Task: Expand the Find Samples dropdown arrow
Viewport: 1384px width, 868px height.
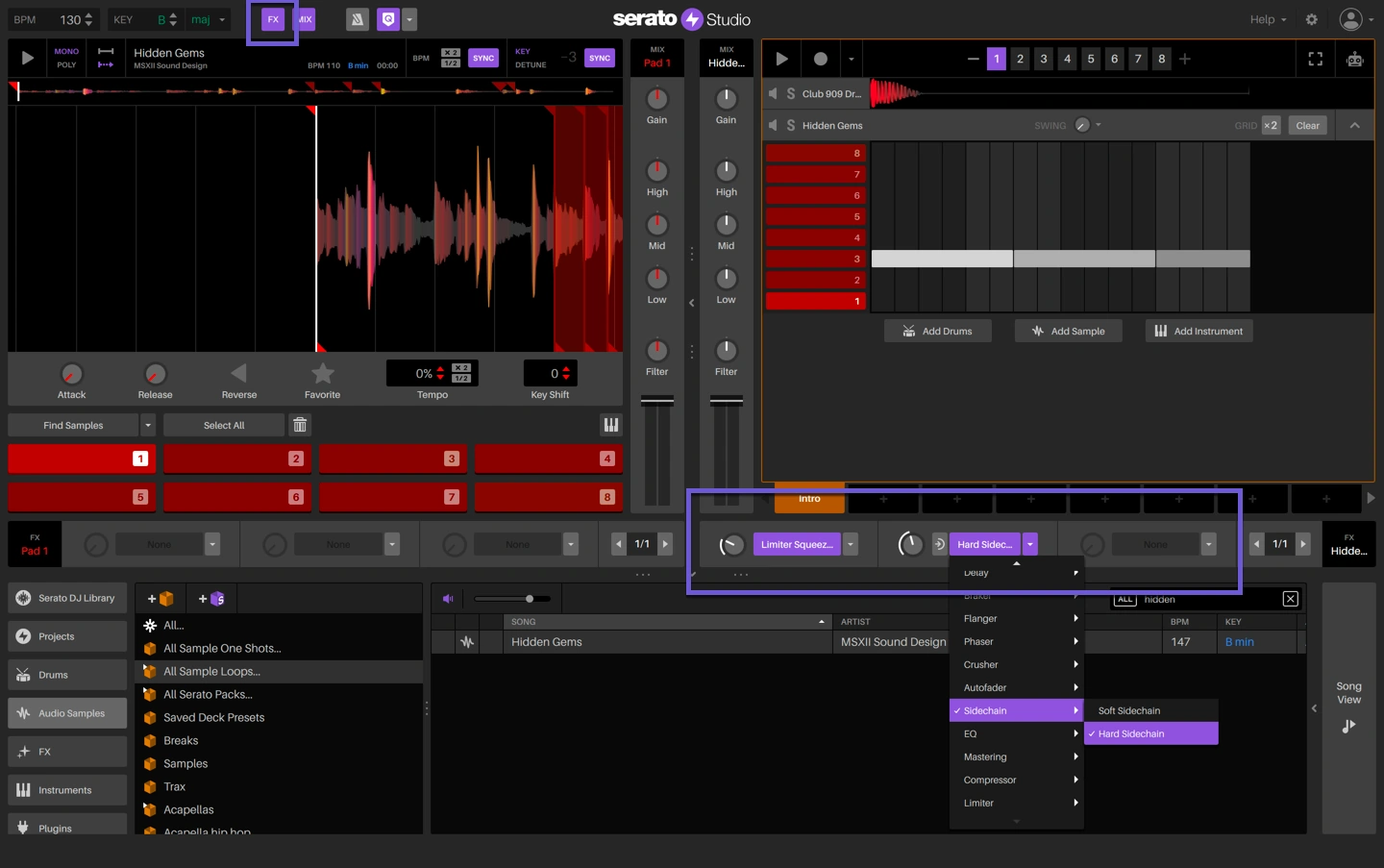Action: pyautogui.click(x=148, y=425)
